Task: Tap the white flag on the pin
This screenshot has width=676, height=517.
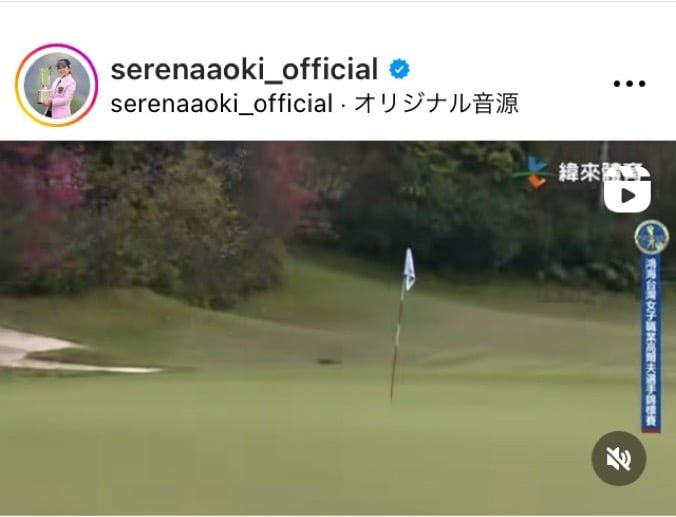Action: point(409,268)
